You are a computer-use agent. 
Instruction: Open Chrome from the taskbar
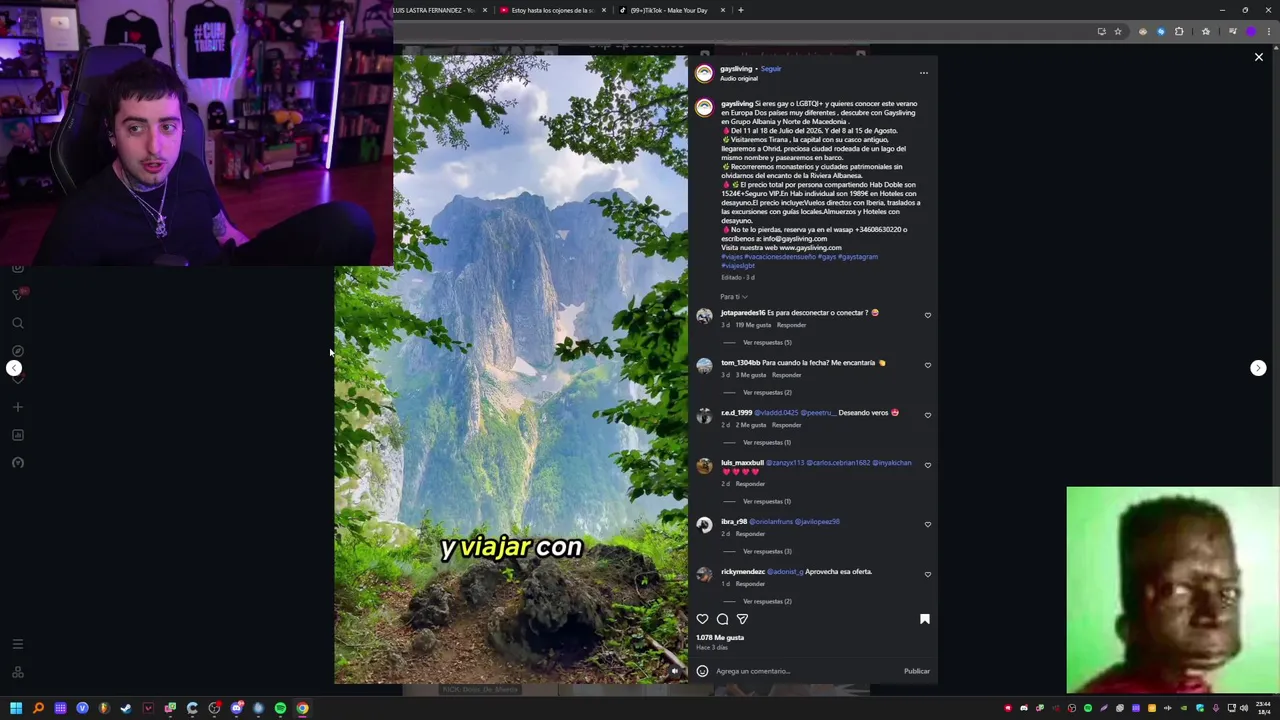(302, 708)
